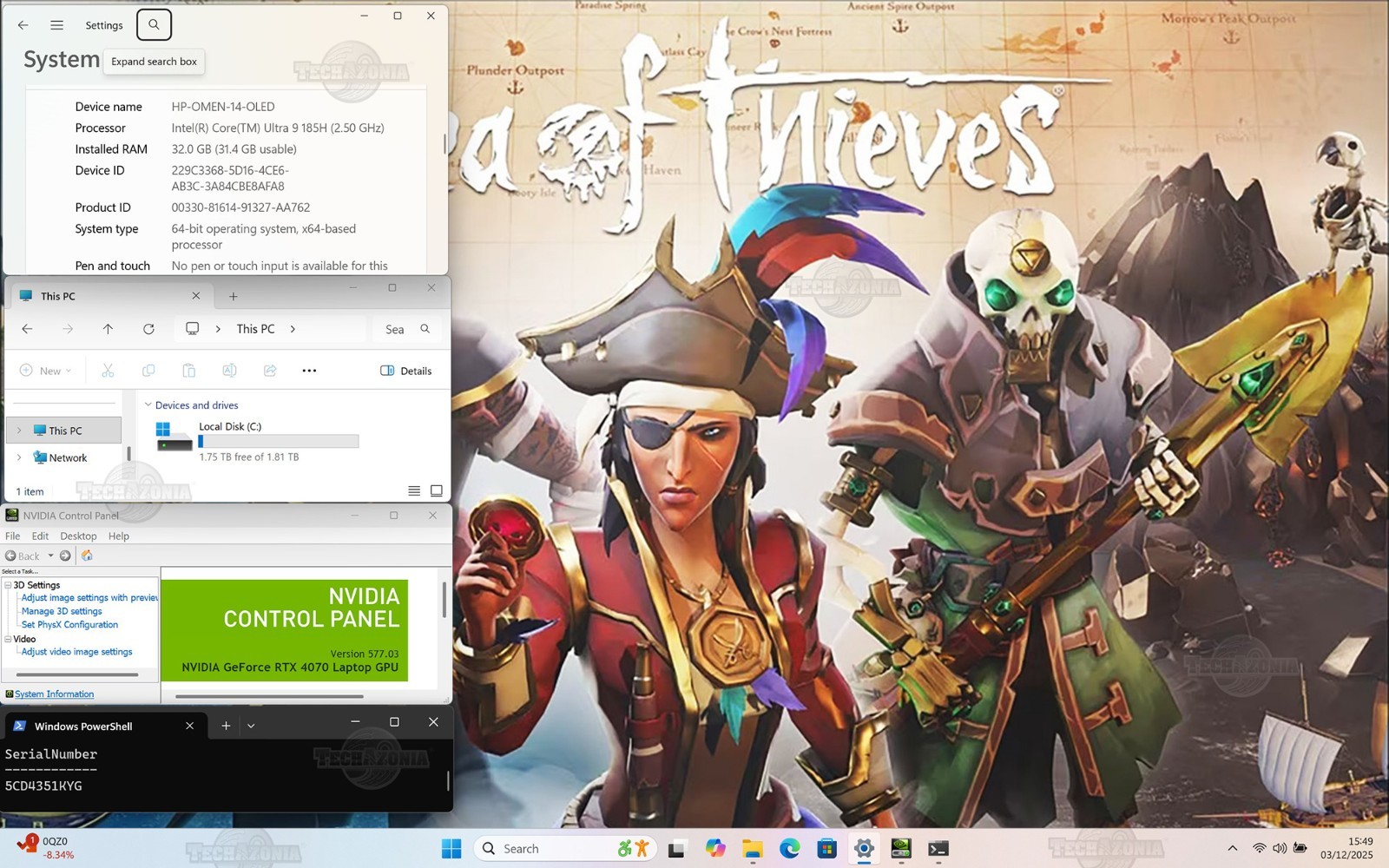
Task: Open the Windows Start menu
Action: point(451,849)
